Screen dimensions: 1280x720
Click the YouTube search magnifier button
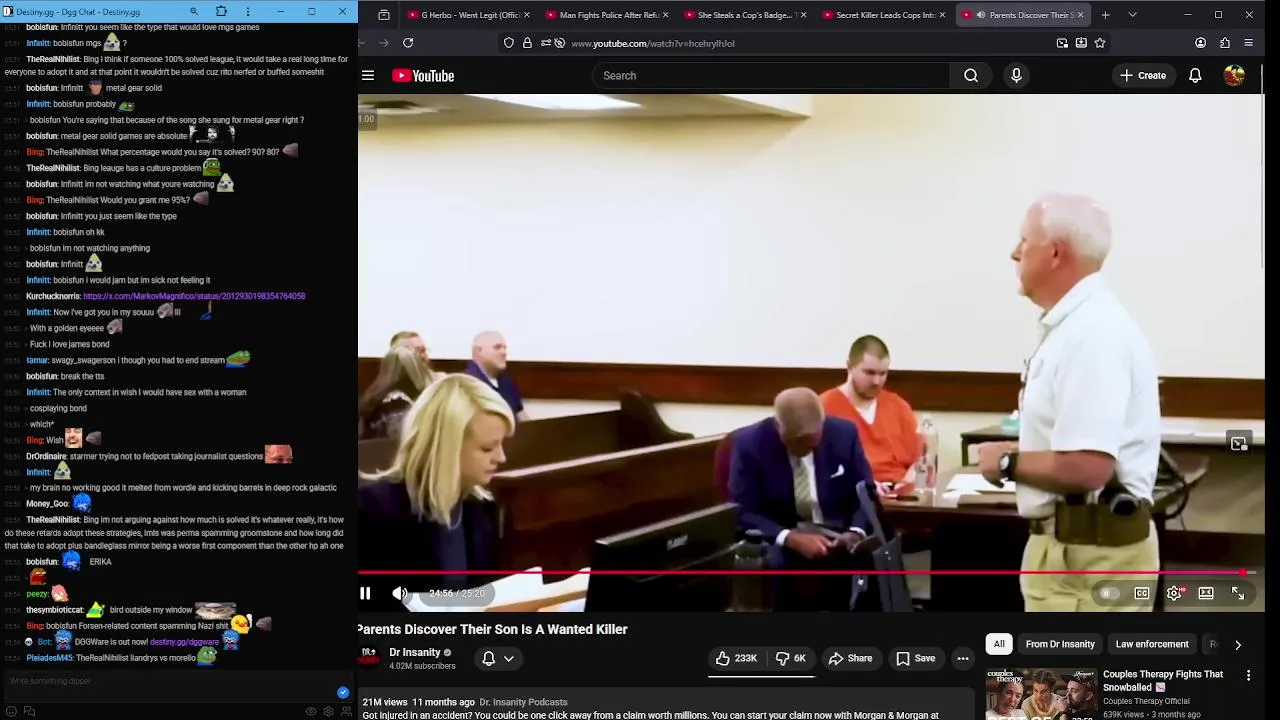tap(971, 76)
